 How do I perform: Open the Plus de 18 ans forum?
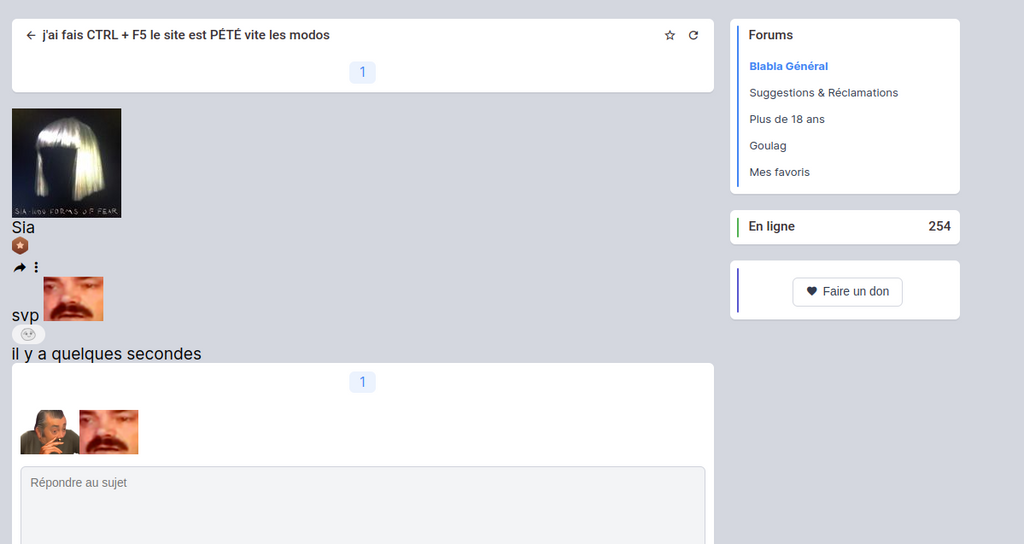click(x=787, y=119)
